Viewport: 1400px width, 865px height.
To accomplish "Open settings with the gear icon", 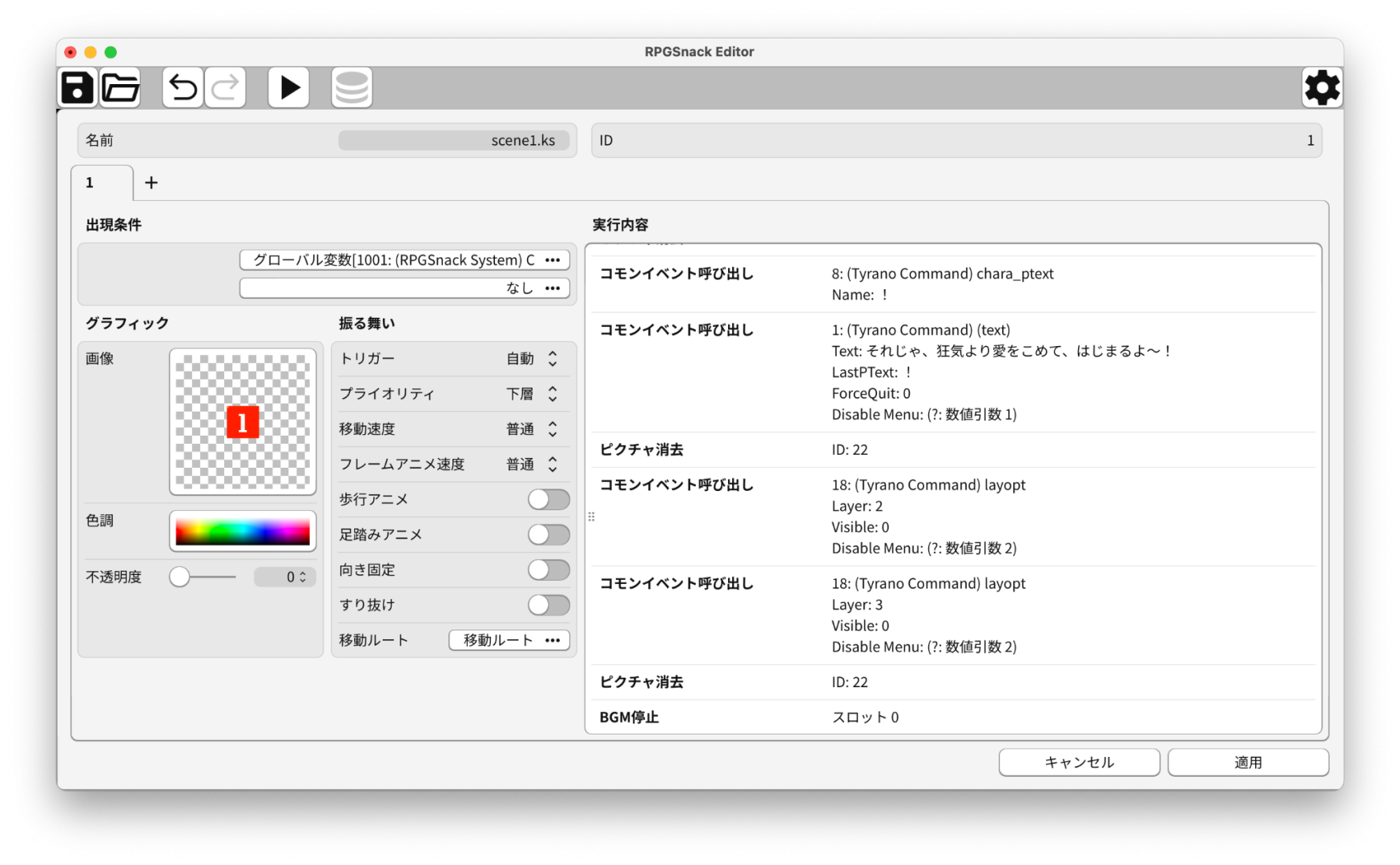I will tap(1322, 87).
